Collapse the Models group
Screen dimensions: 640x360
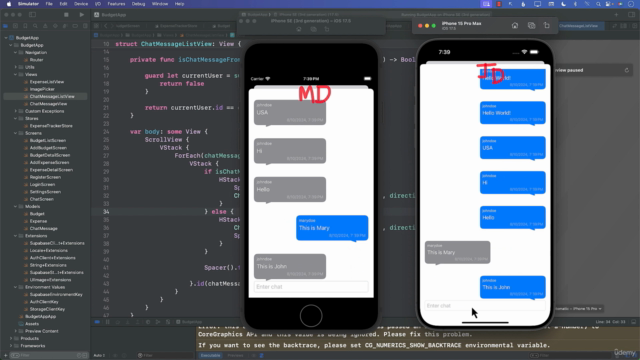coord(16,207)
